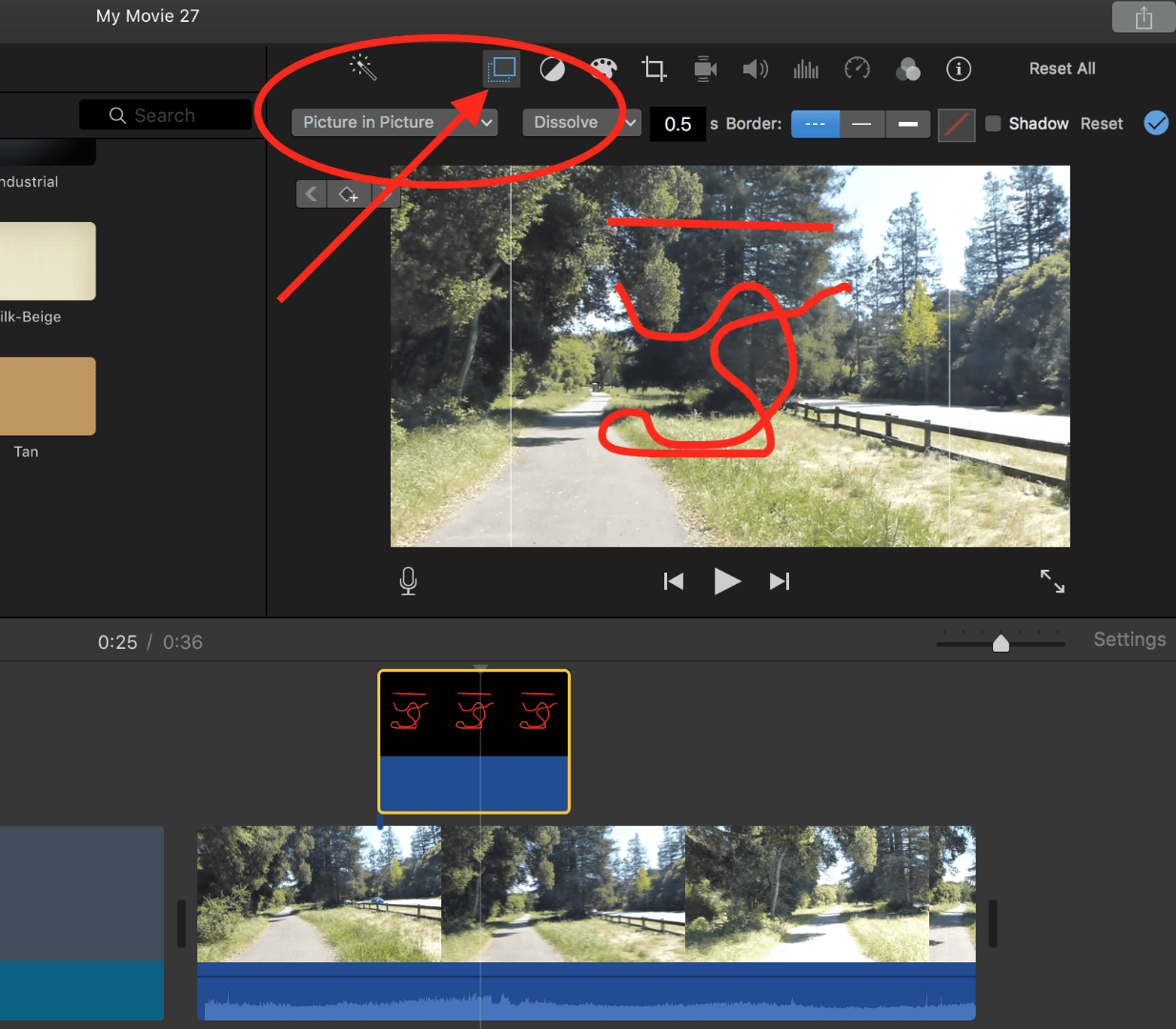Screen dimensions: 1176x1029
Task: Click Reset All in the toolbar
Action: tap(1062, 69)
